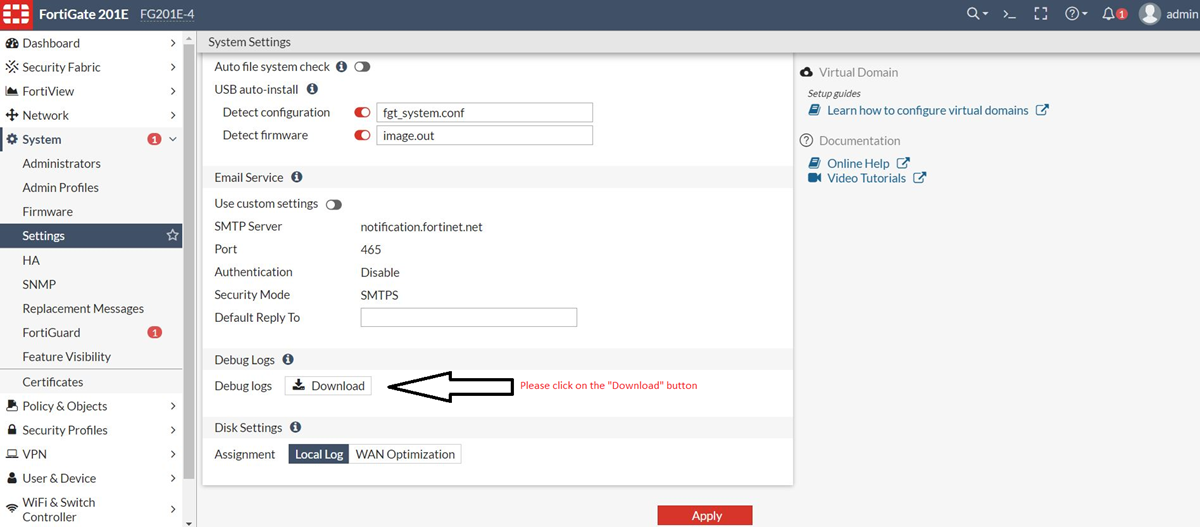Toggle Auto file system check switch

pos(362,67)
